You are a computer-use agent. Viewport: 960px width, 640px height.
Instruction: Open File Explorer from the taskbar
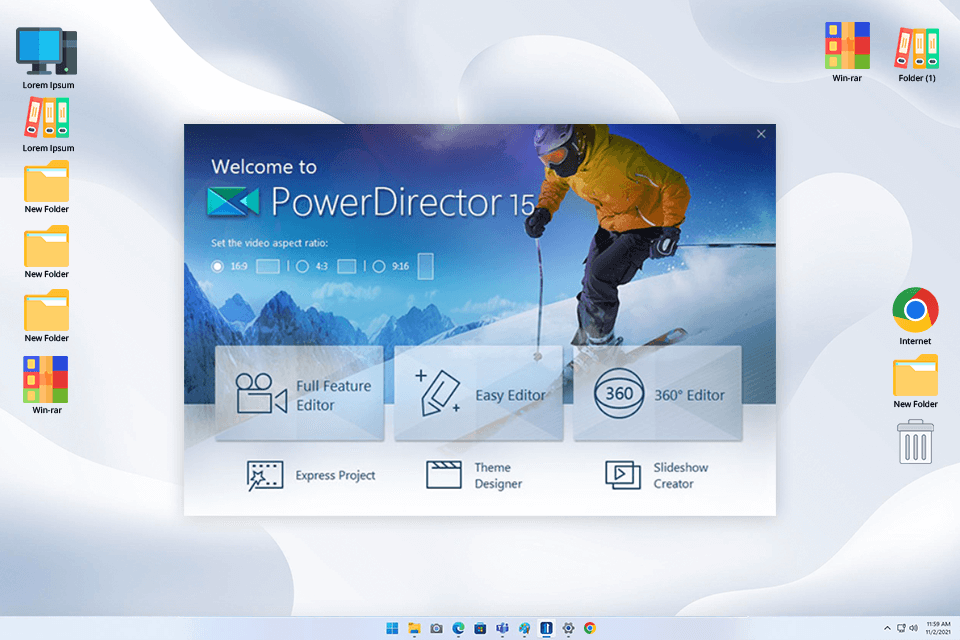[x=414, y=628]
